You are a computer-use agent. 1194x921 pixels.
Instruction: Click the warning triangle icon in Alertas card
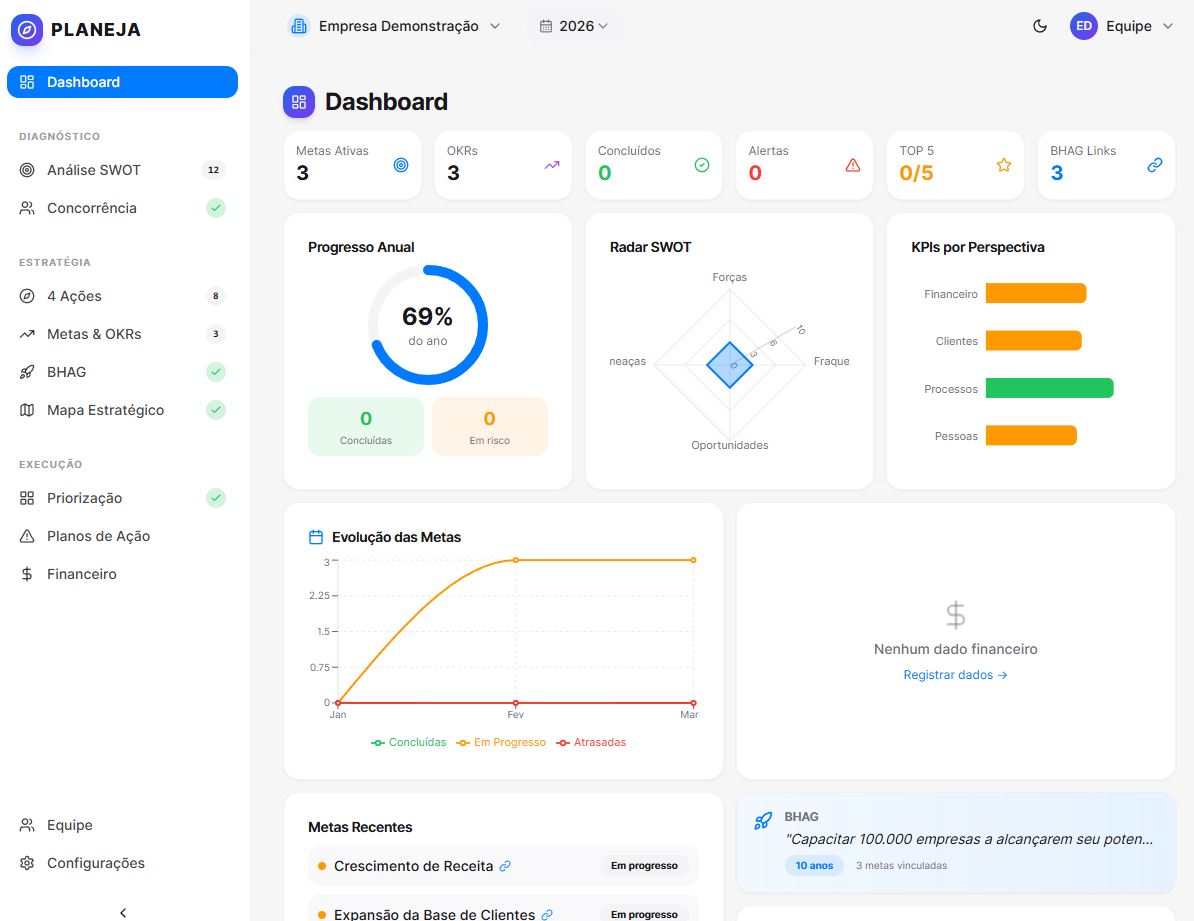click(853, 165)
